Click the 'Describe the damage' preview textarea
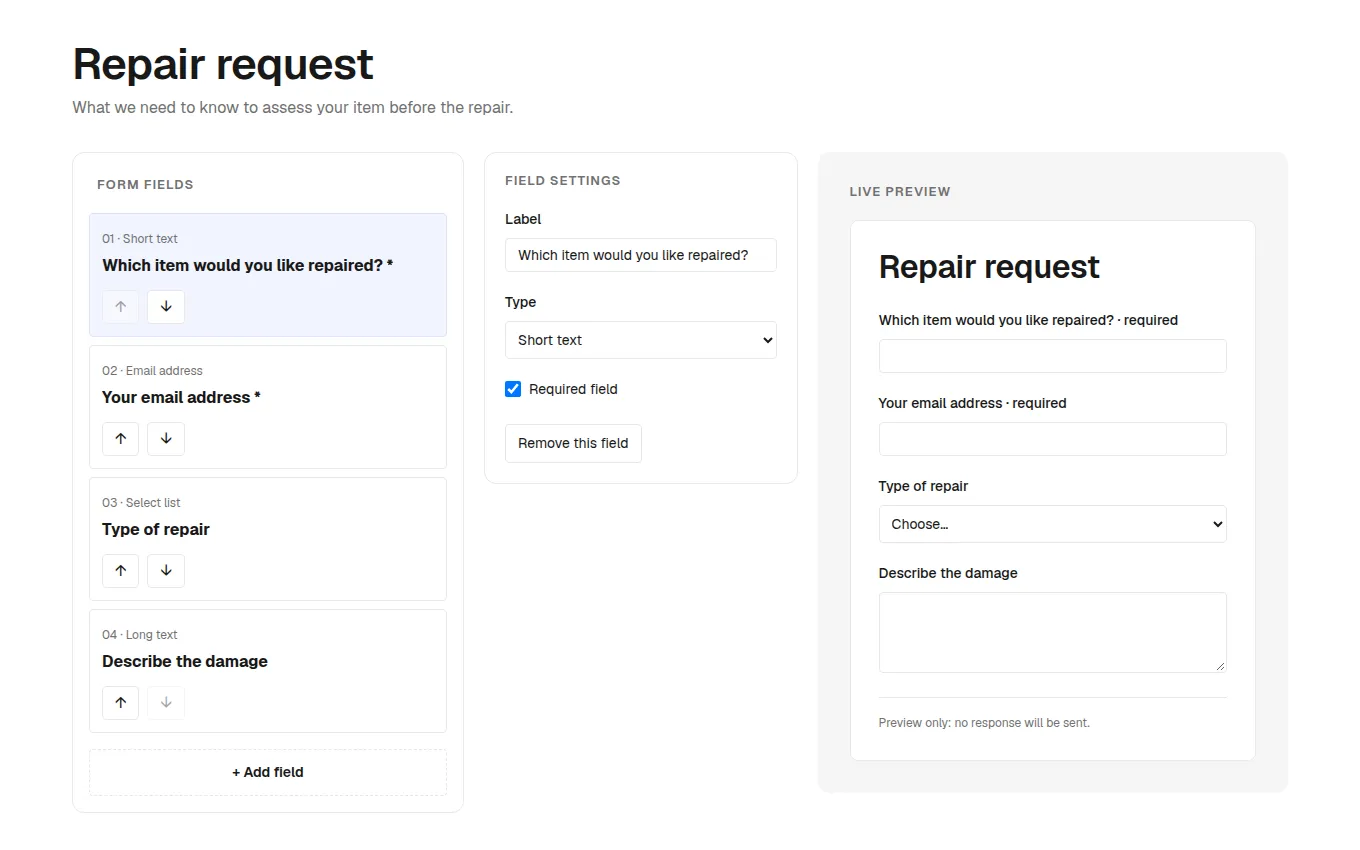 click(1052, 632)
